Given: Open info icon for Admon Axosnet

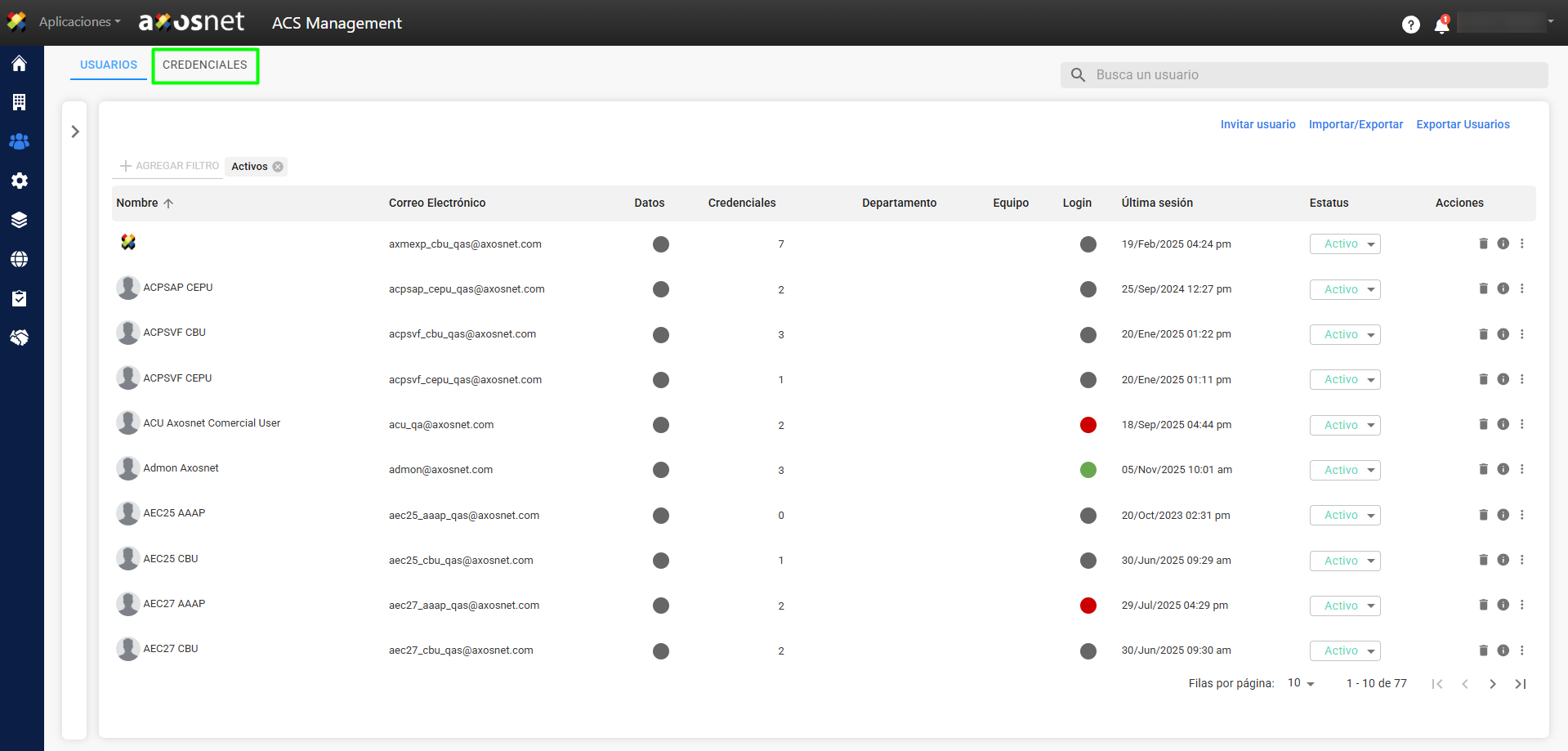Looking at the screenshot, I should pyautogui.click(x=1503, y=469).
